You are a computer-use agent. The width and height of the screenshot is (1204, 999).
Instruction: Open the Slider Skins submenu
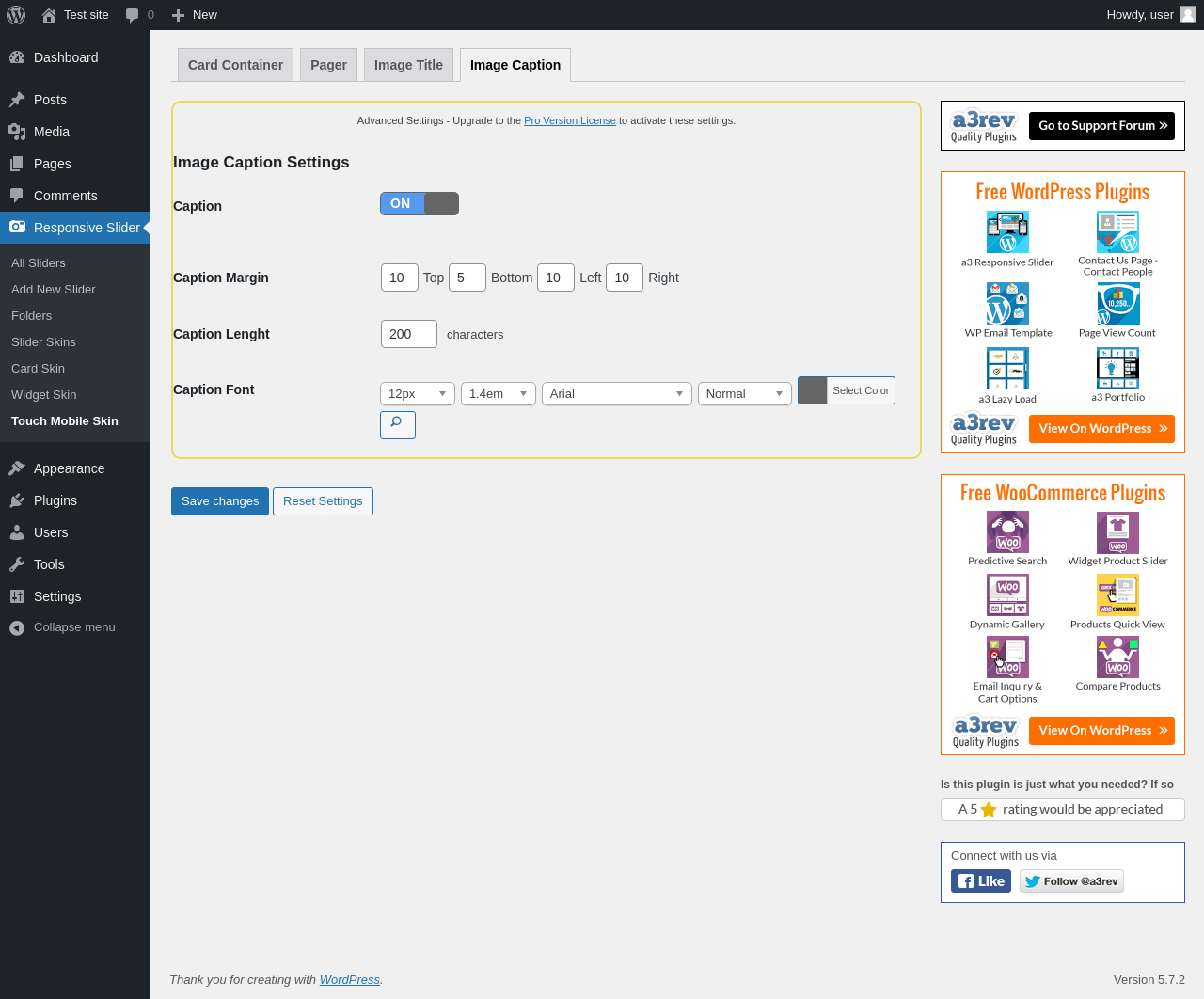[x=43, y=342]
